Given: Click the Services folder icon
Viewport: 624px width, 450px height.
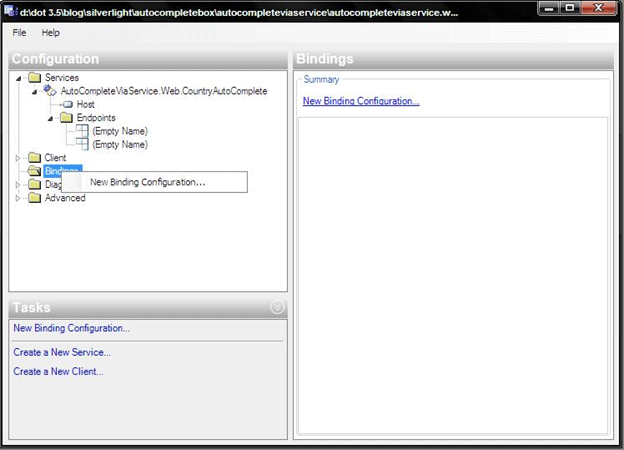Looking at the screenshot, I should pos(35,77).
